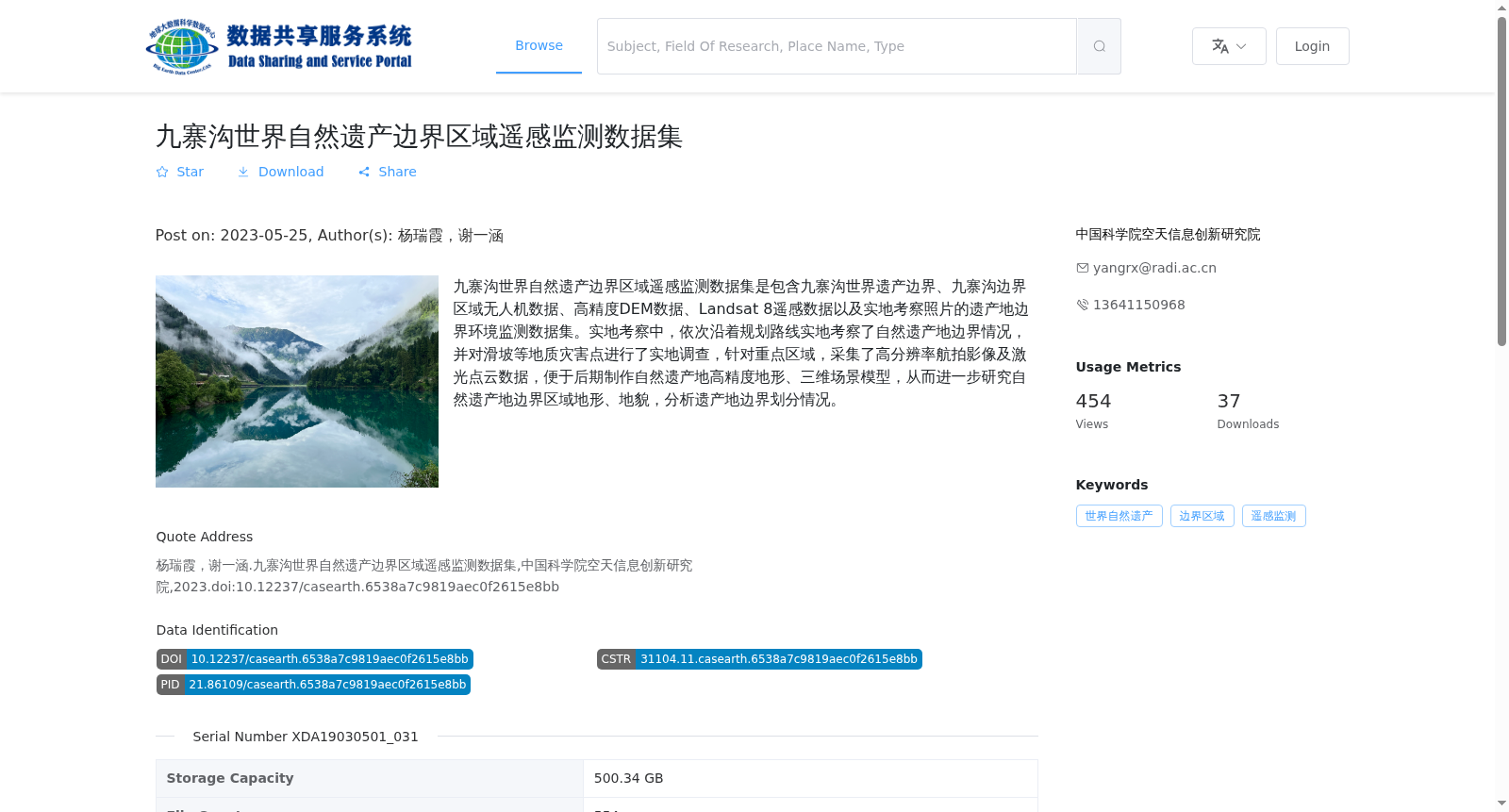Image resolution: width=1509 pixels, height=812 pixels.
Task: Click the Login button
Action: (x=1312, y=46)
